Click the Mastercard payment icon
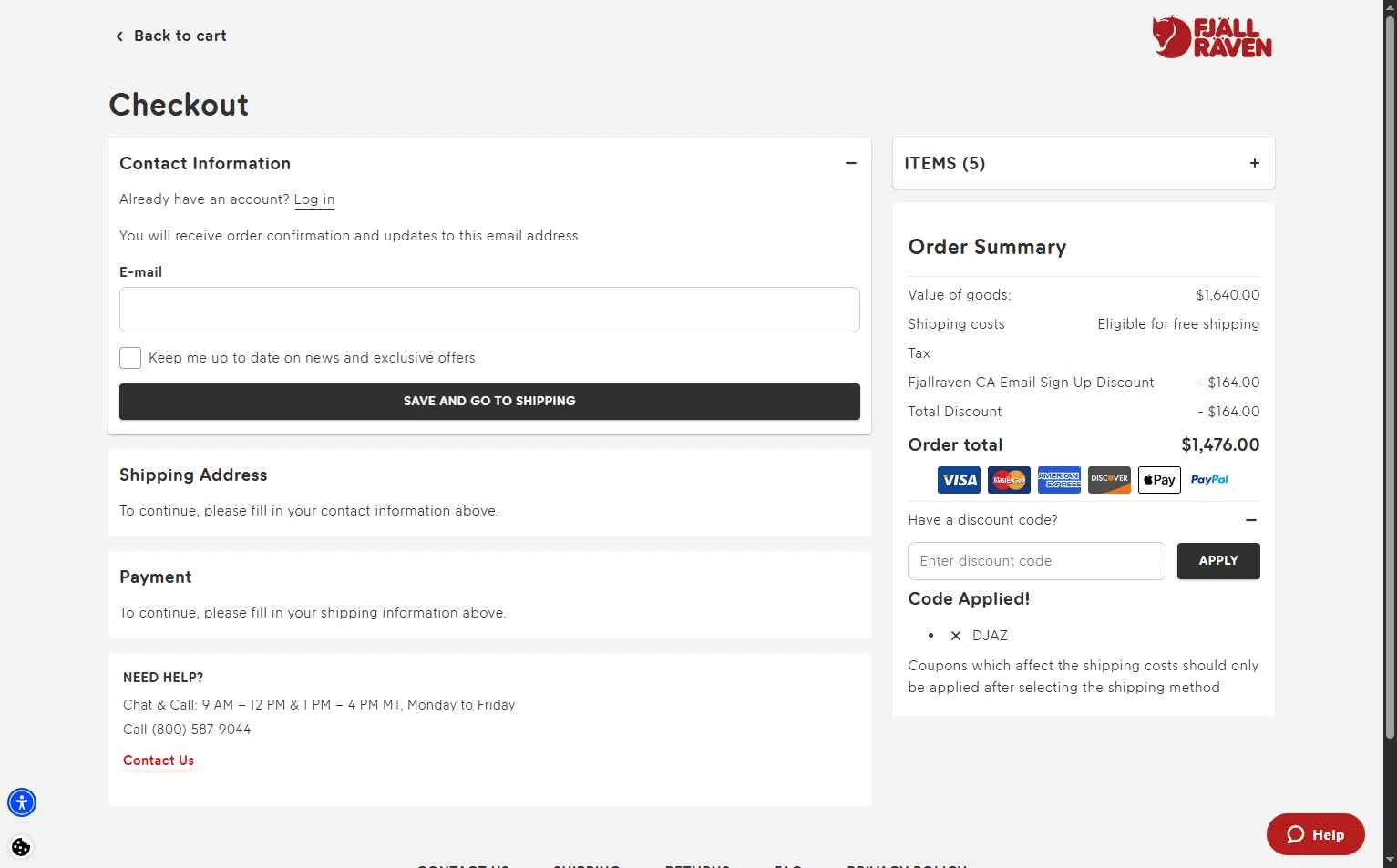This screenshot has width=1397, height=868. point(1009,480)
